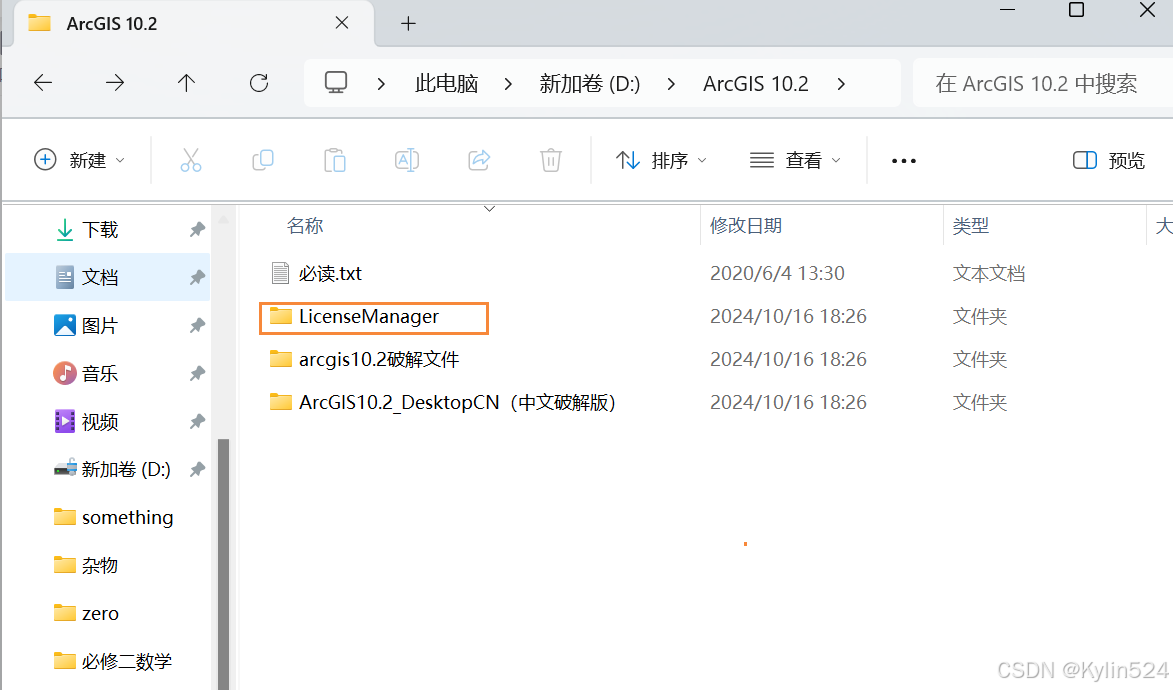Open a new tab with plus
1173x690 pixels.
[x=408, y=24]
